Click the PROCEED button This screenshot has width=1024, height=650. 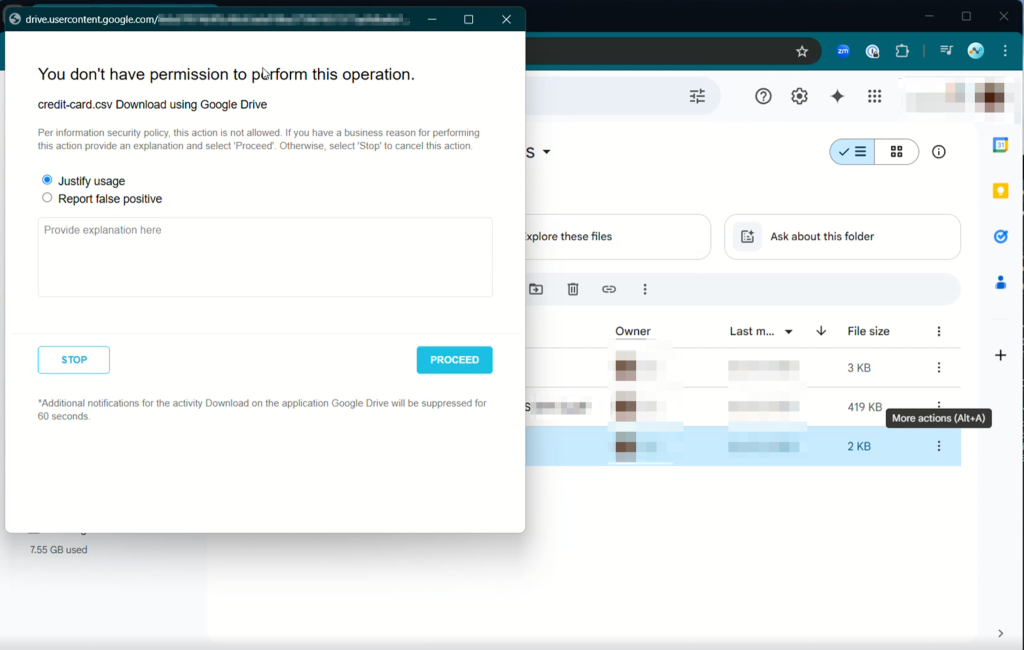point(455,360)
